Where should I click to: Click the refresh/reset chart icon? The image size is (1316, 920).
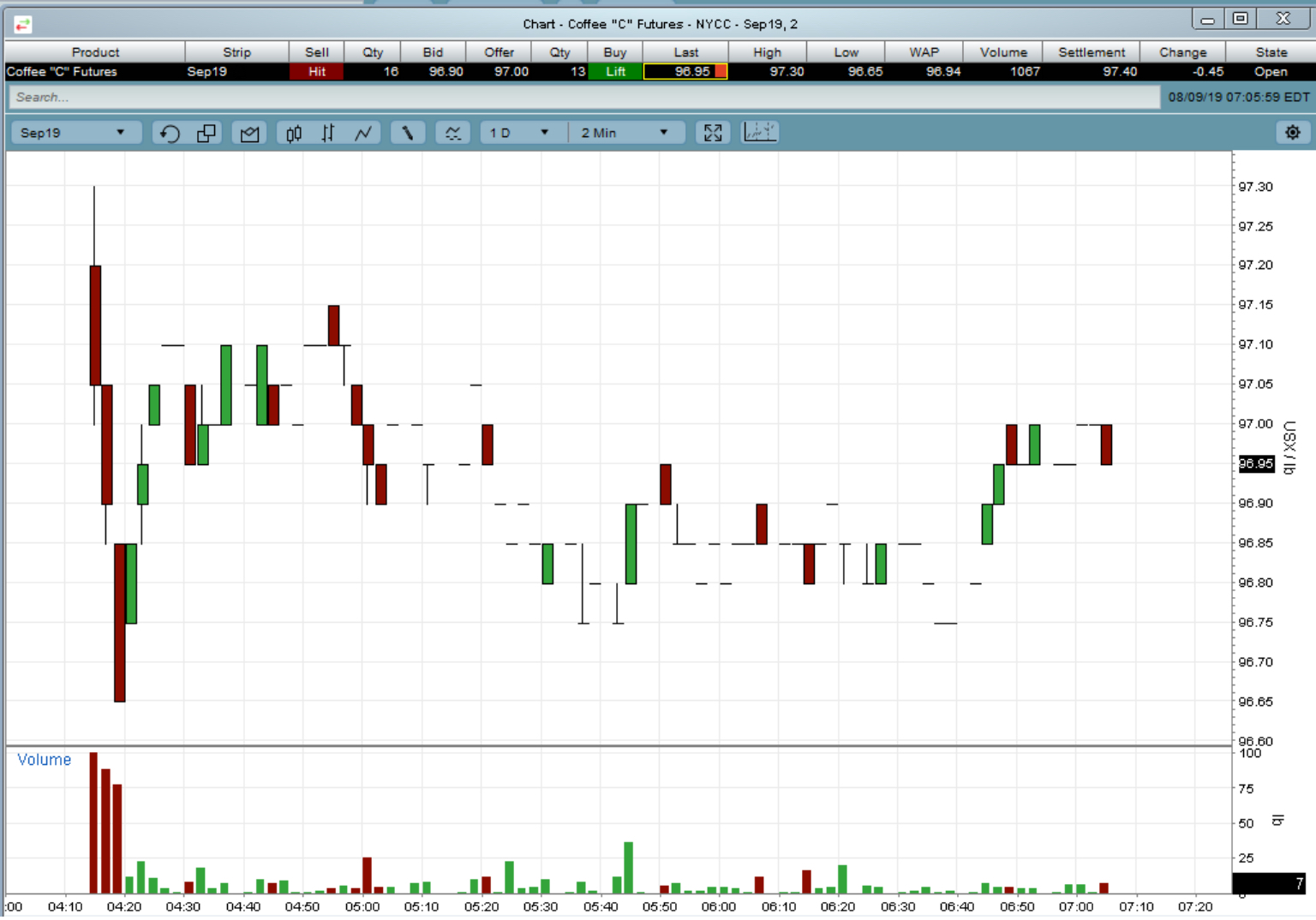pos(170,133)
